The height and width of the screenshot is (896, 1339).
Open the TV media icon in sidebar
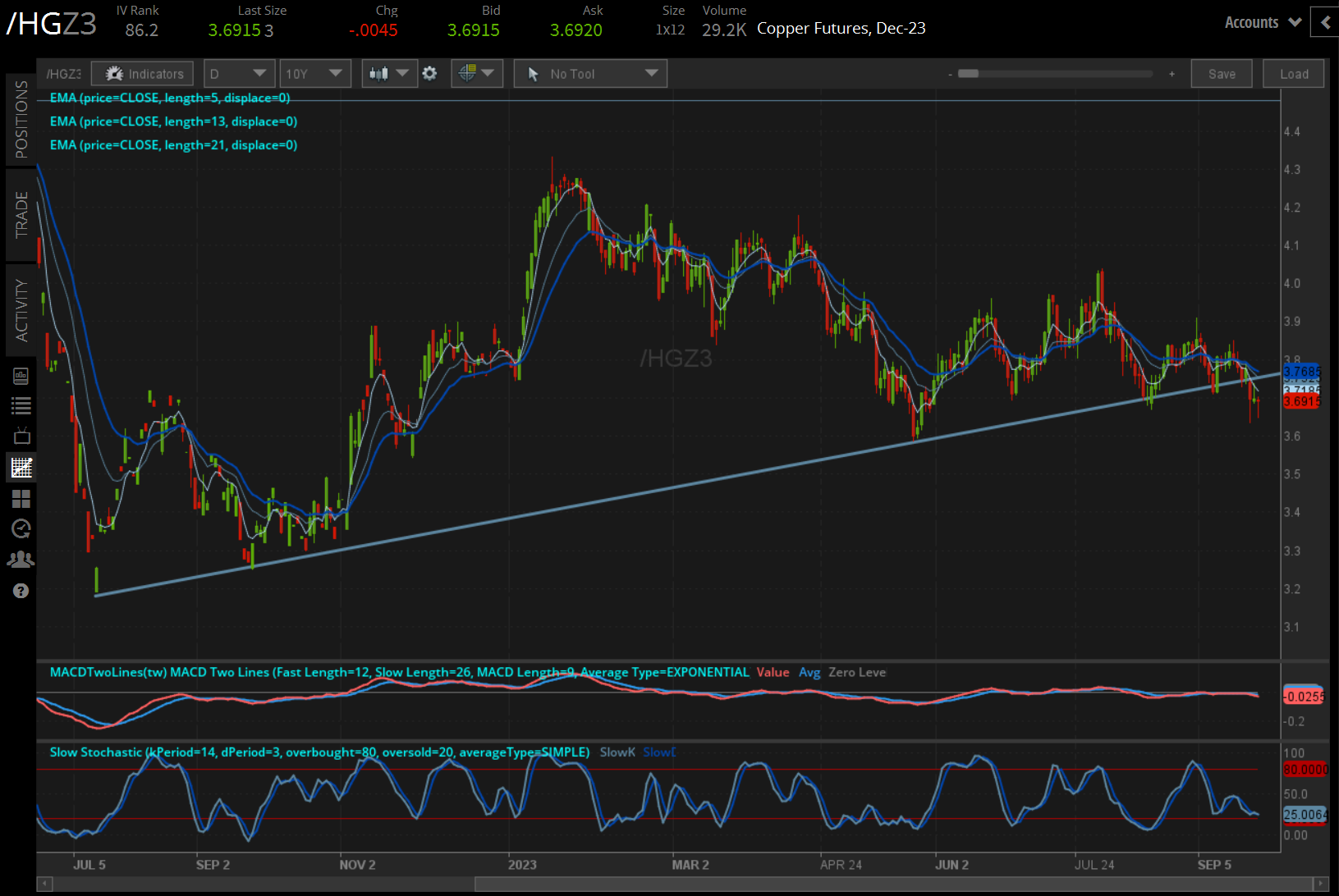coord(21,436)
